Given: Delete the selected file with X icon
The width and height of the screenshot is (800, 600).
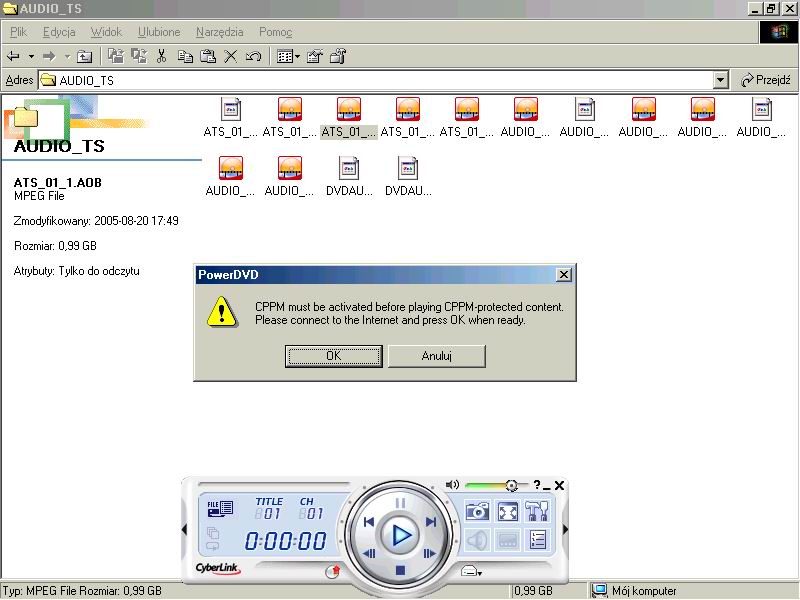Looking at the screenshot, I should click(231, 56).
